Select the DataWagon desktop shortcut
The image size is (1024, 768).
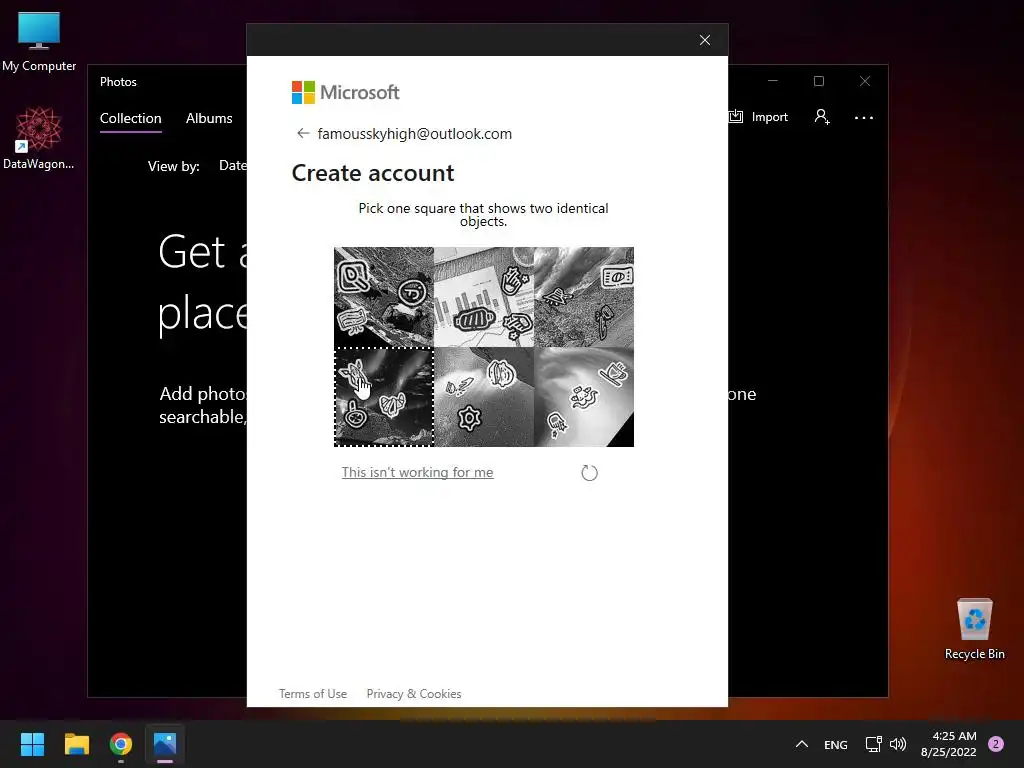pyautogui.click(x=39, y=138)
